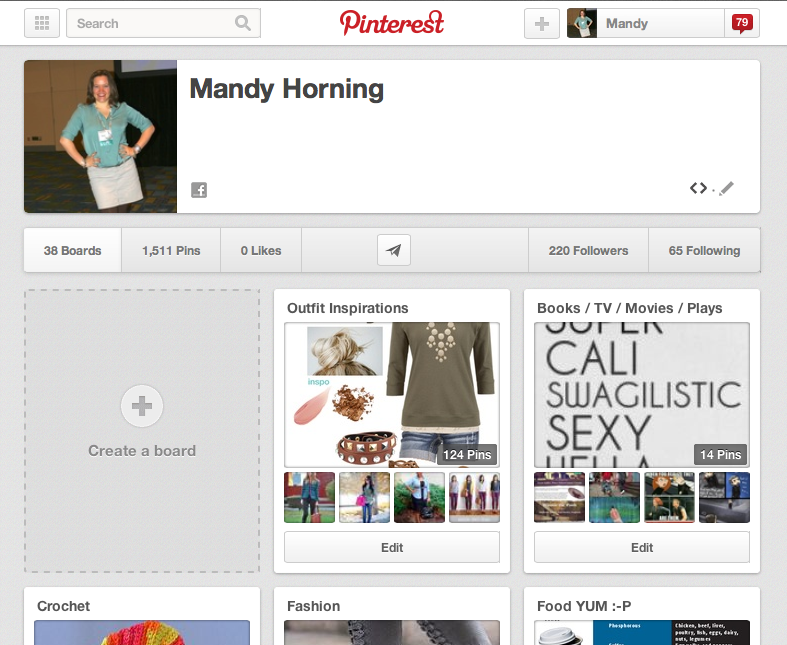Click the Mandy Horning profile photo
The width and height of the screenshot is (787, 645).
click(x=100, y=137)
